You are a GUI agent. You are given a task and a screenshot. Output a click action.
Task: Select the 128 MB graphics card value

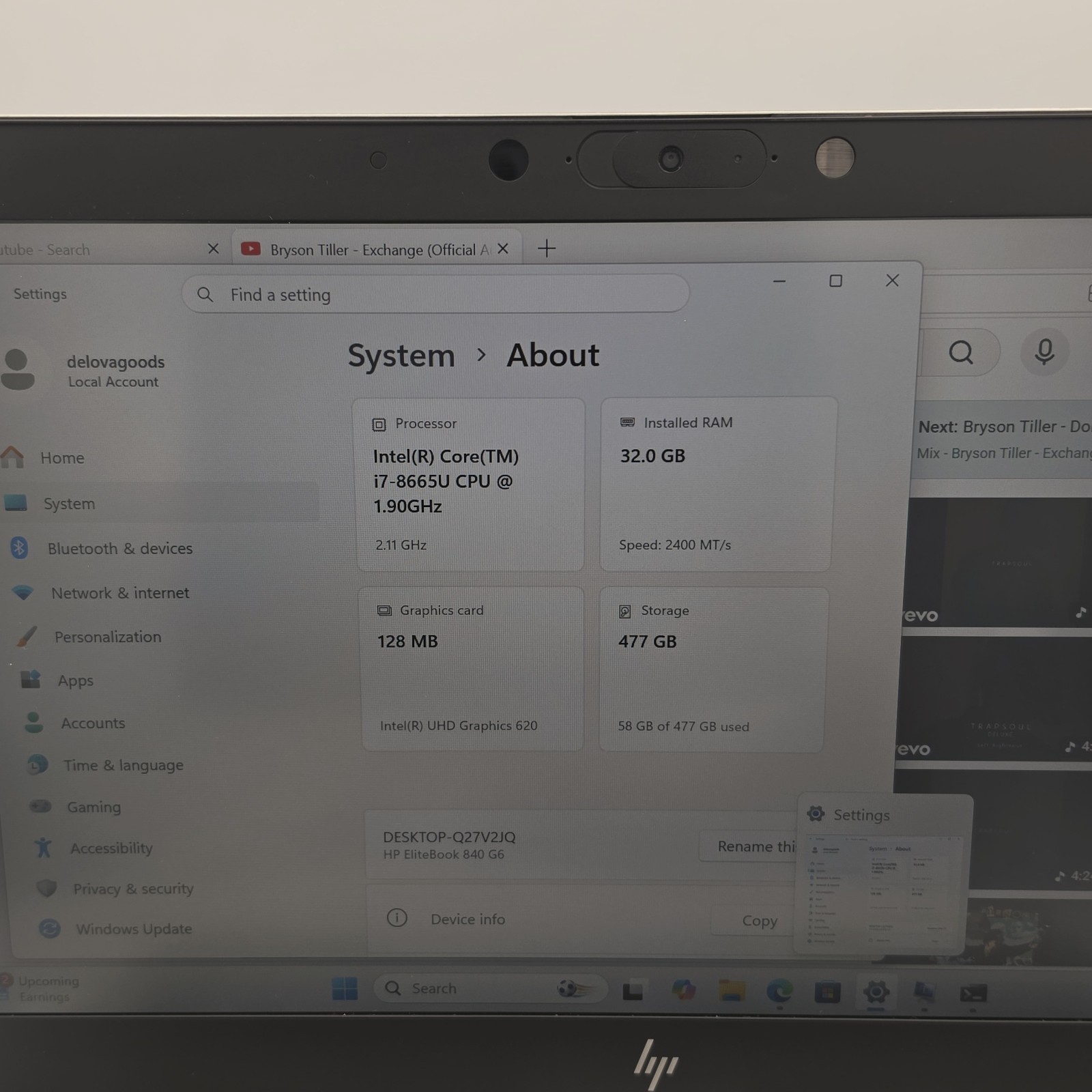(x=407, y=642)
